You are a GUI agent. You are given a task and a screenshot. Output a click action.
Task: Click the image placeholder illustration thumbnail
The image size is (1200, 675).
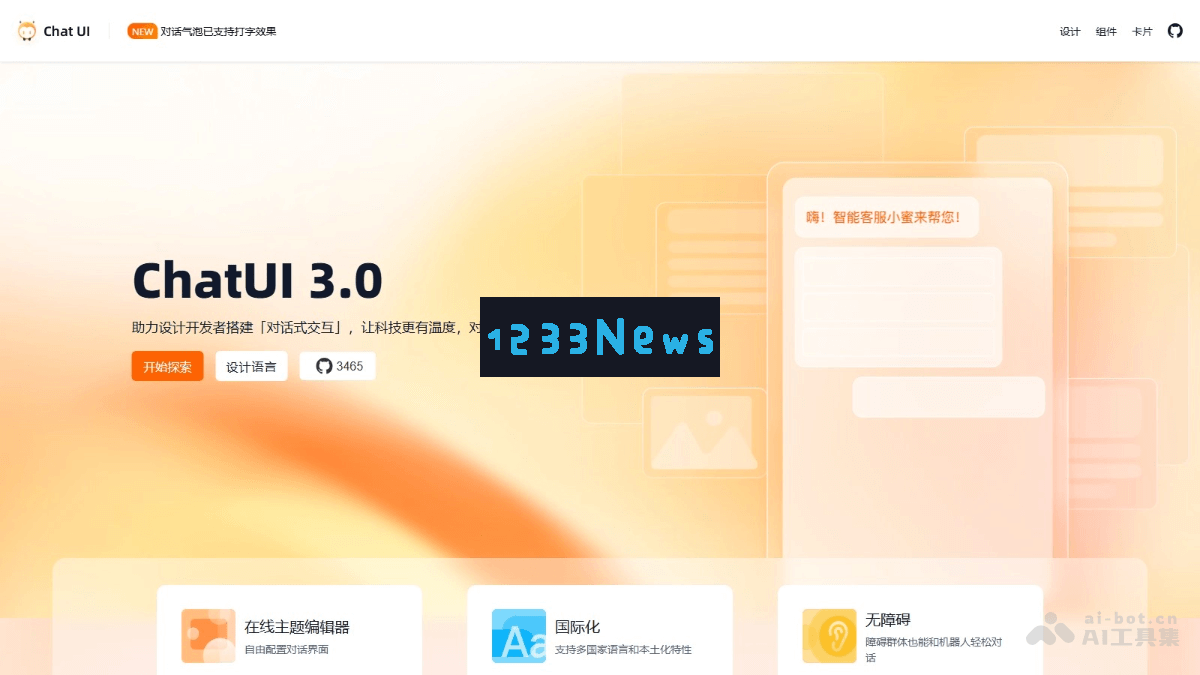703,433
